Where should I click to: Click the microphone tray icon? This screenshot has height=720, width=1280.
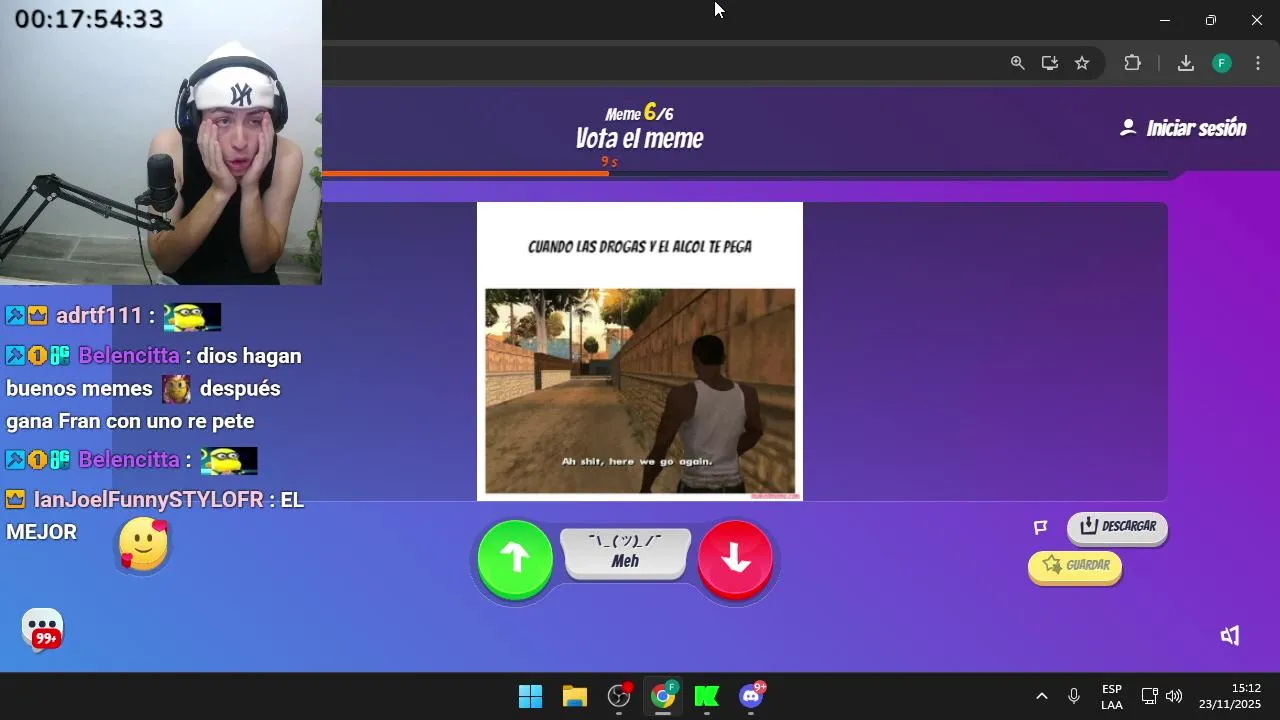point(1074,696)
